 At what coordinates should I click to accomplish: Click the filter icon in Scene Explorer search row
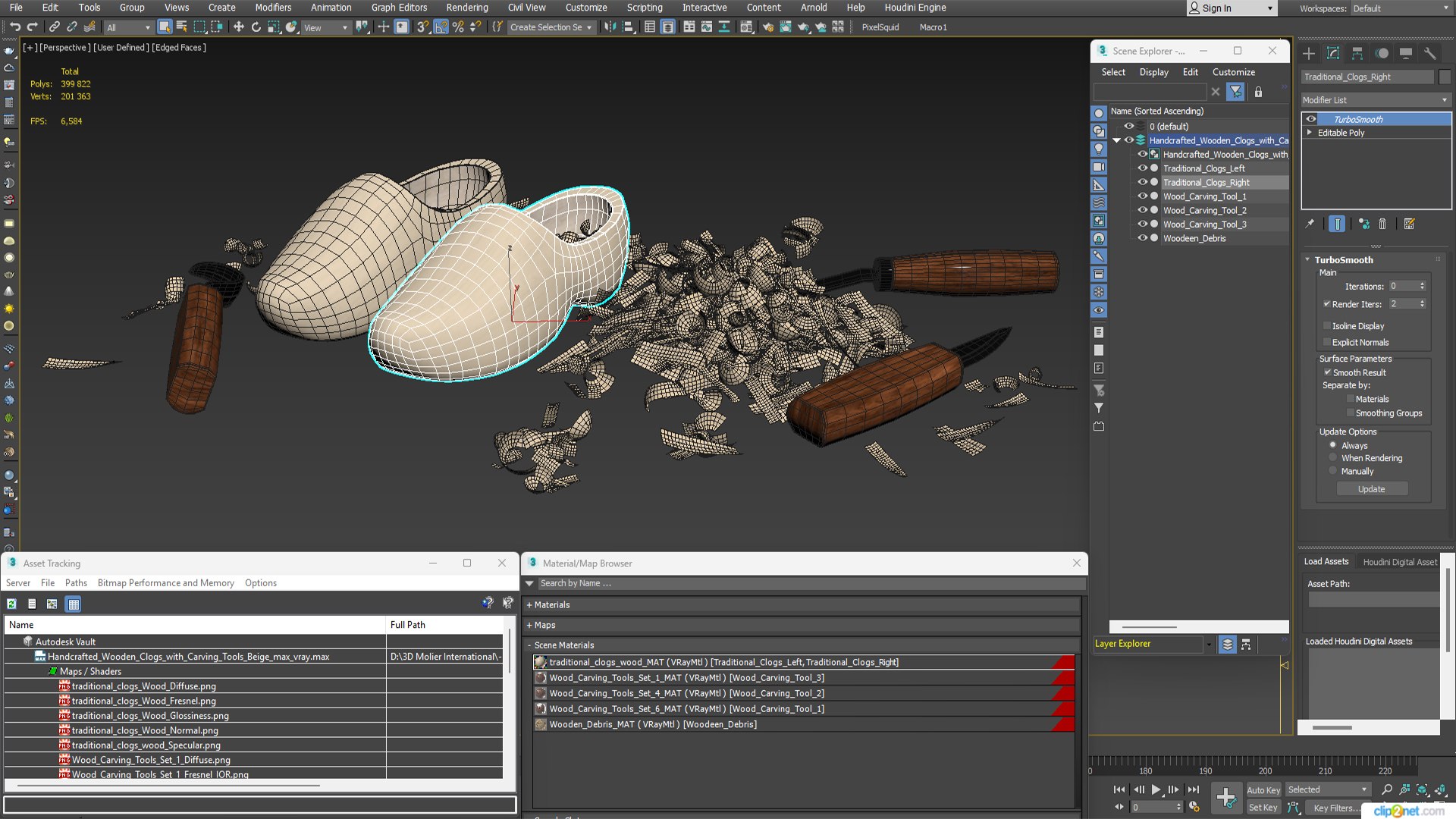1236,92
